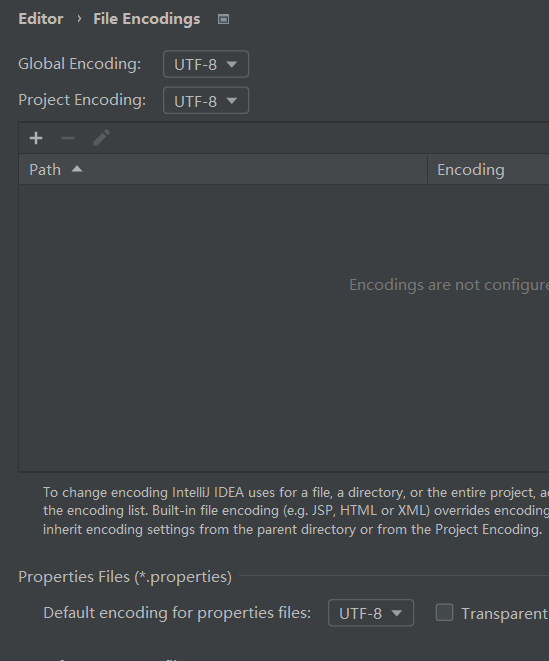Select File Encodings breadcrumb item
This screenshot has width=549, height=661.
[147, 19]
